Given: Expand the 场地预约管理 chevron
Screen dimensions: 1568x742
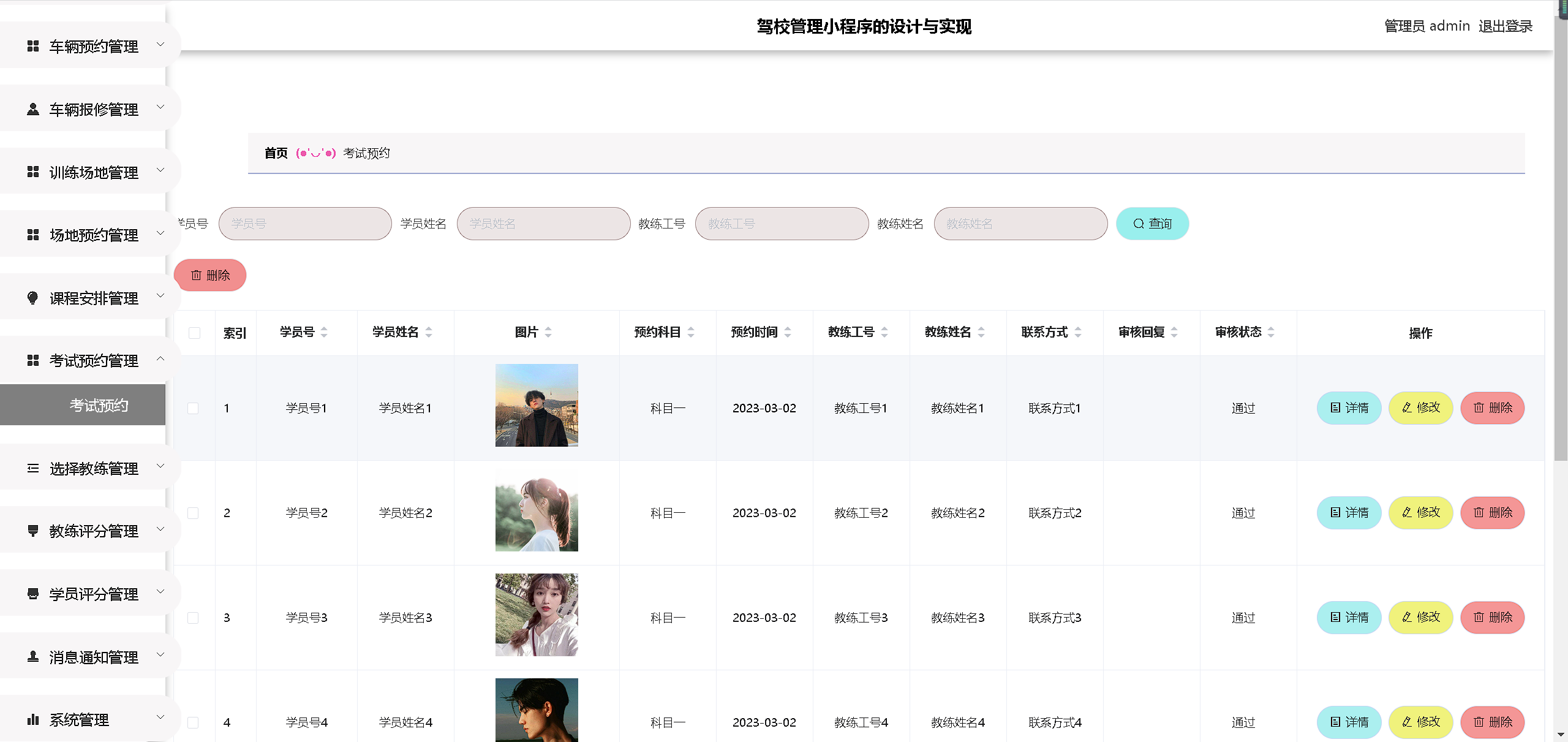Looking at the screenshot, I should coord(160,233).
